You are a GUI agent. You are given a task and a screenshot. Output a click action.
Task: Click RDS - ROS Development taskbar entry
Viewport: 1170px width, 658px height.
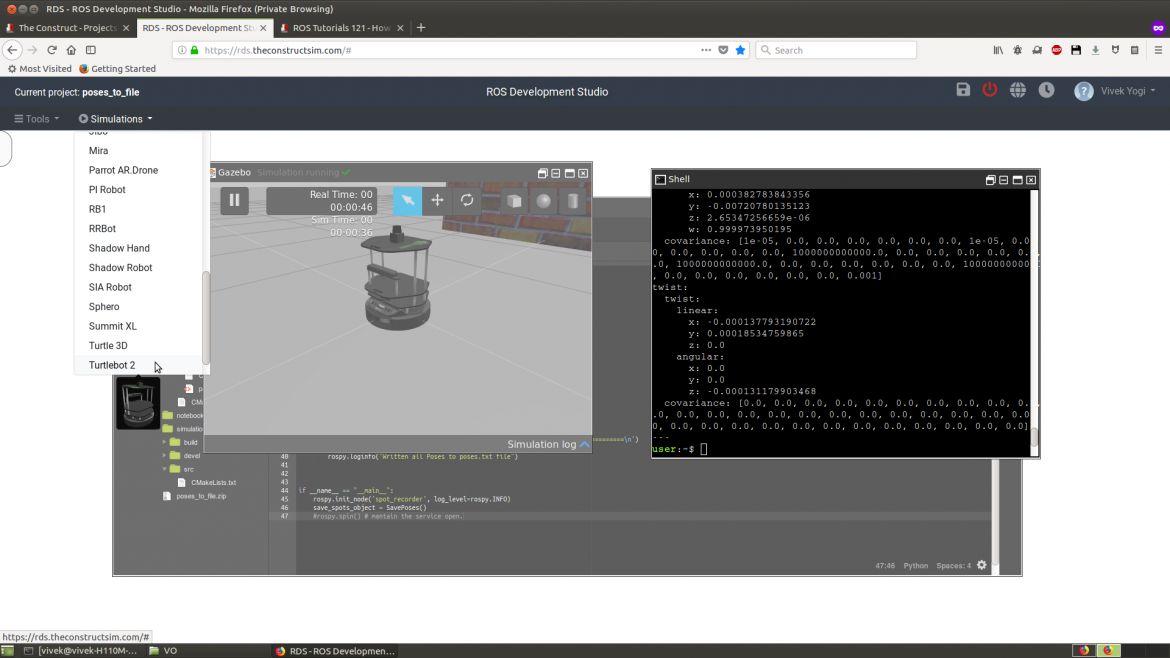335,651
